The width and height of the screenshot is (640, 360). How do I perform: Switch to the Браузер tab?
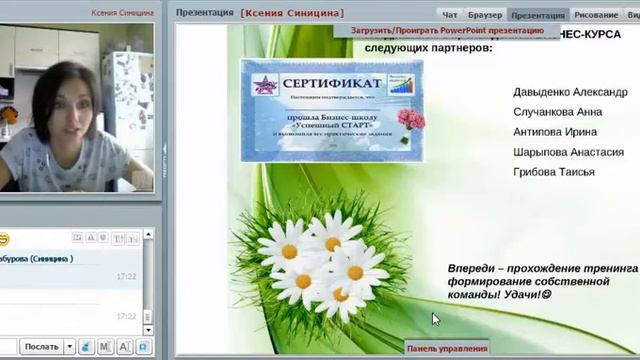485,15
